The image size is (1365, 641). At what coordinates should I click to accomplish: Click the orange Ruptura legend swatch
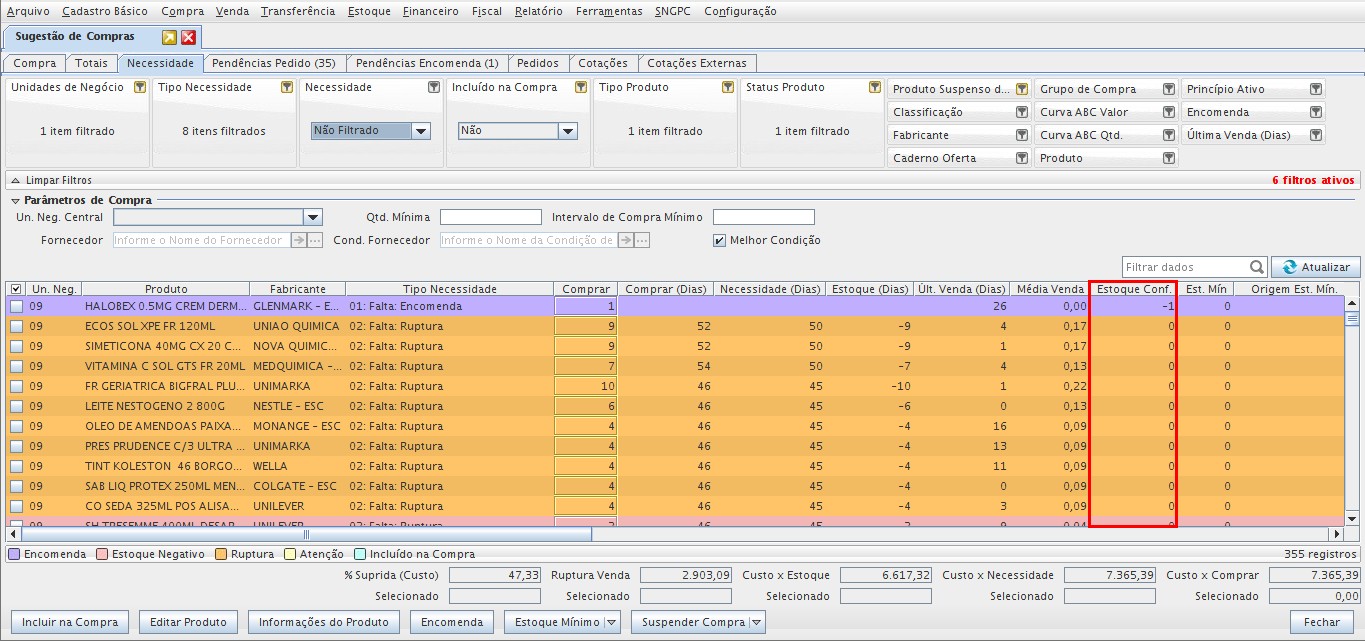pyautogui.click(x=220, y=554)
